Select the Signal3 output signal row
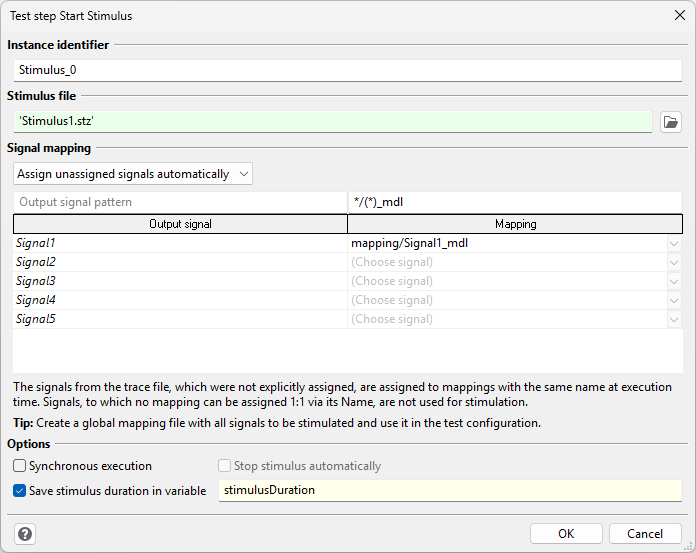 point(180,281)
